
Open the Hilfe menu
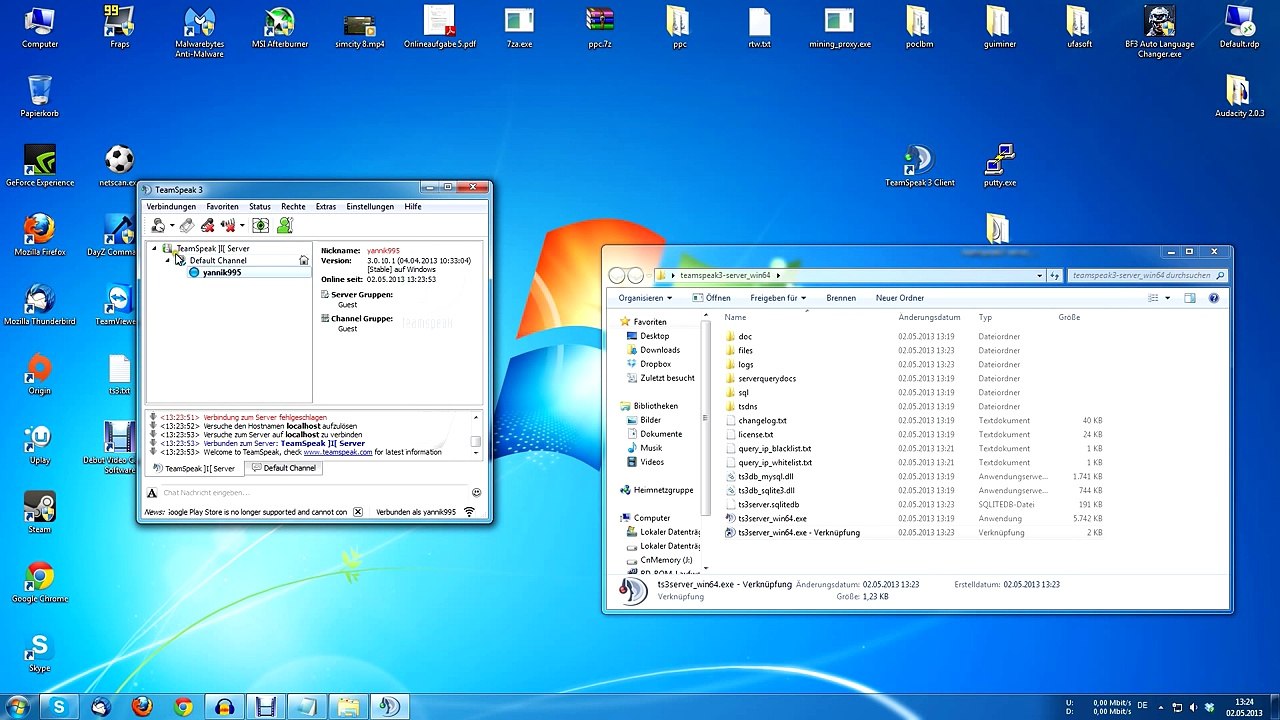click(x=413, y=206)
